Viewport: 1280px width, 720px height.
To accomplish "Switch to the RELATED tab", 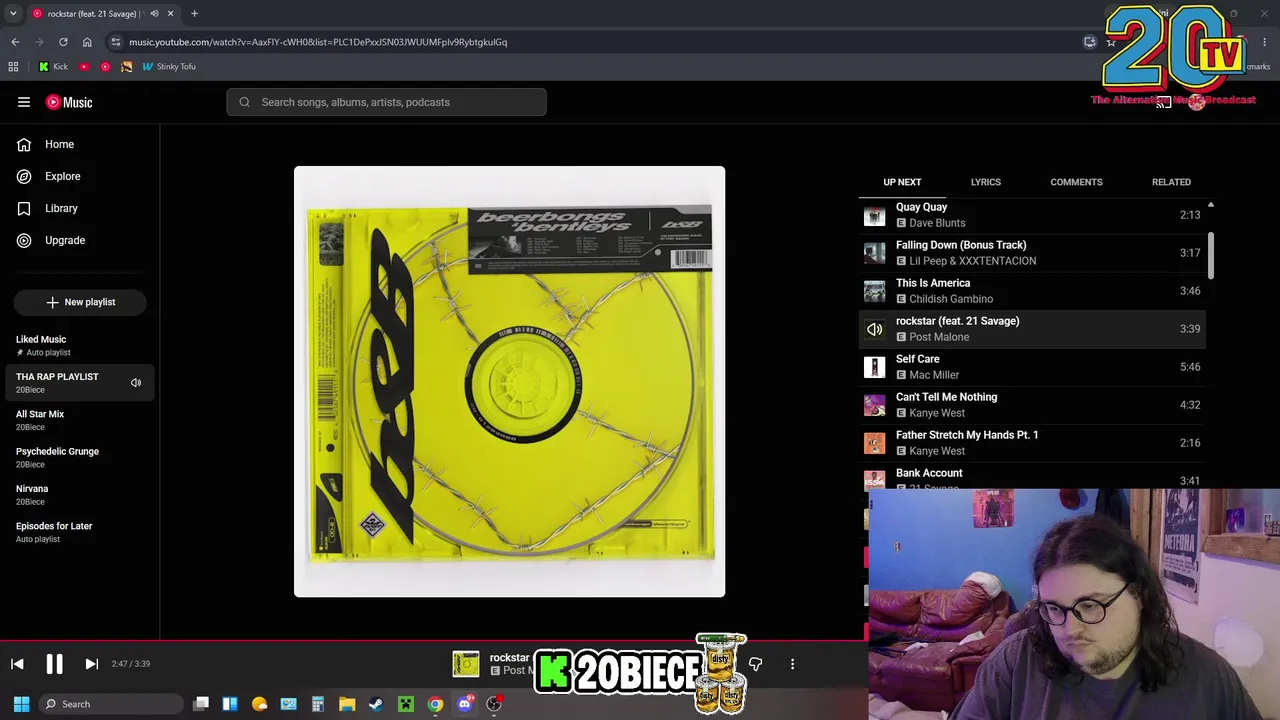I will pyautogui.click(x=1171, y=182).
